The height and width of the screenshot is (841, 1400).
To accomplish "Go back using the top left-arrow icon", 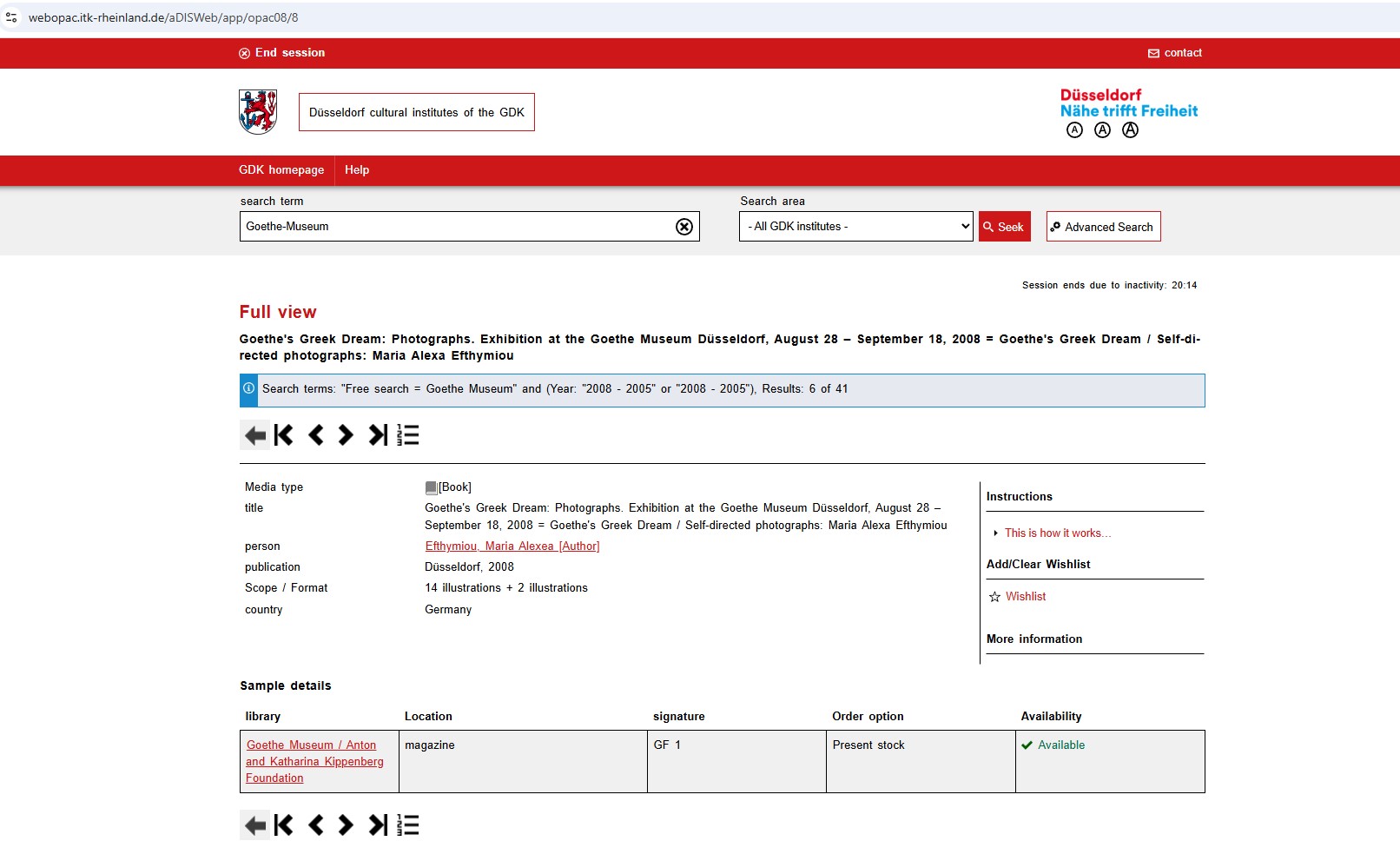I will (x=254, y=435).
